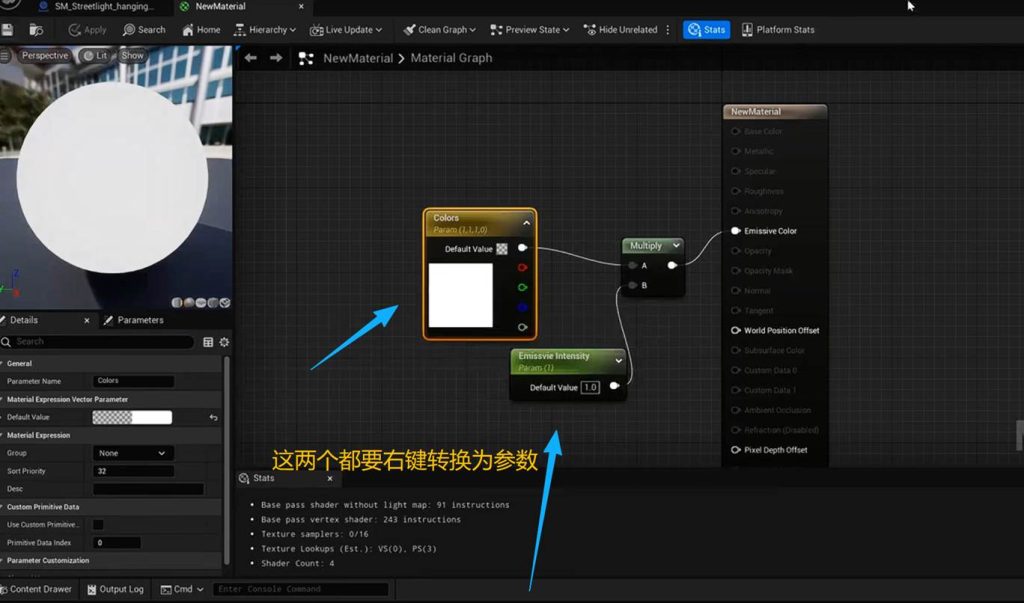Reset Default Value with the revert arrow
Screen dimensions: 1024x603
click(x=213, y=417)
